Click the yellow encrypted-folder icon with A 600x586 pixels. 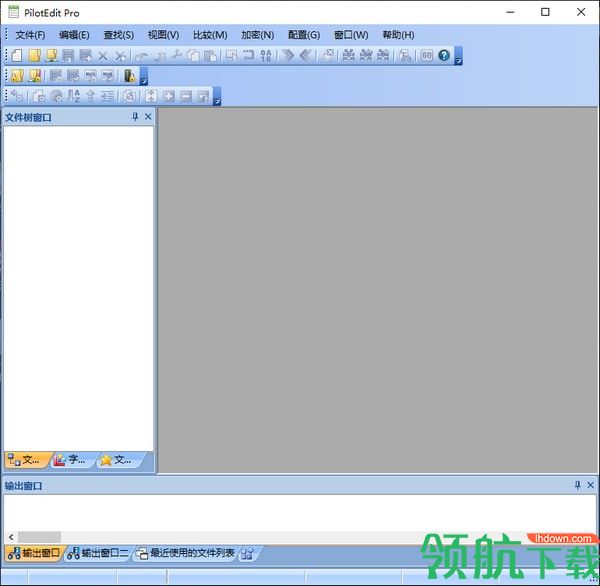pyautogui.click(x=17, y=76)
